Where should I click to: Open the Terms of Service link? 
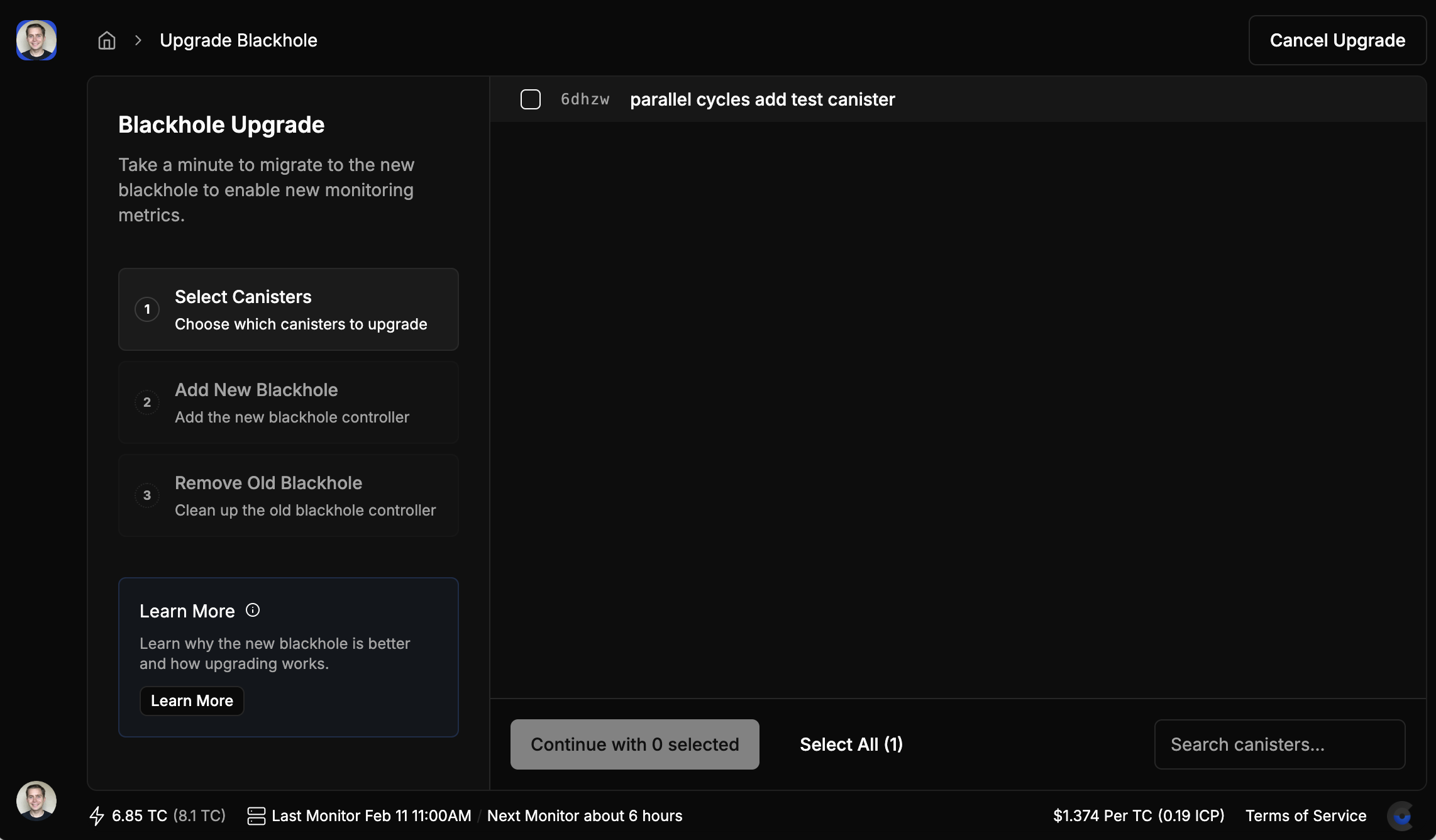click(1306, 815)
